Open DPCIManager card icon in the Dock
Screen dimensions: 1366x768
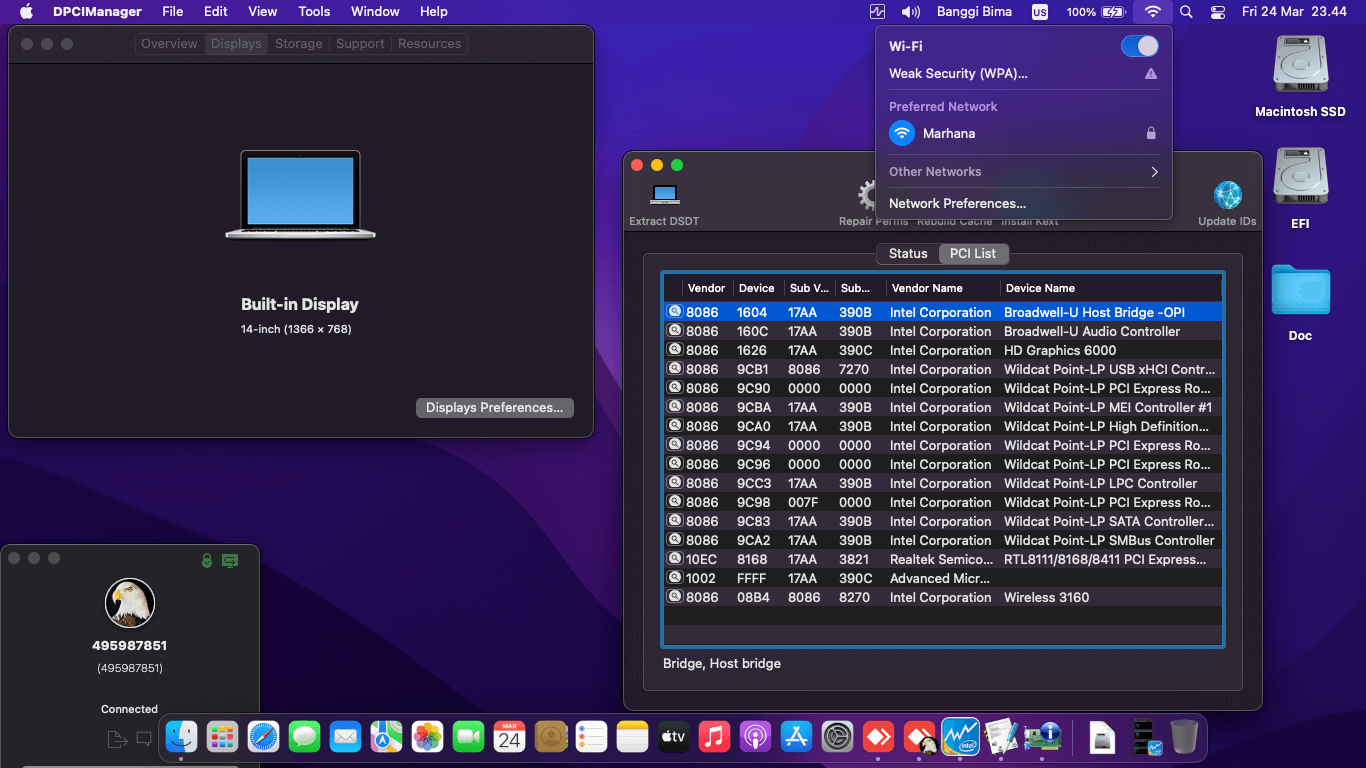click(x=1042, y=737)
